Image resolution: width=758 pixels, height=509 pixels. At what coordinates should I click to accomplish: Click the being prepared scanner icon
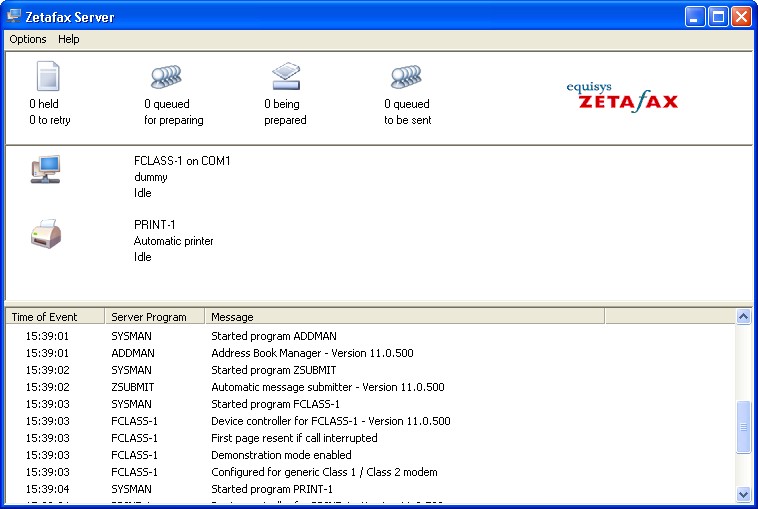tap(286, 77)
